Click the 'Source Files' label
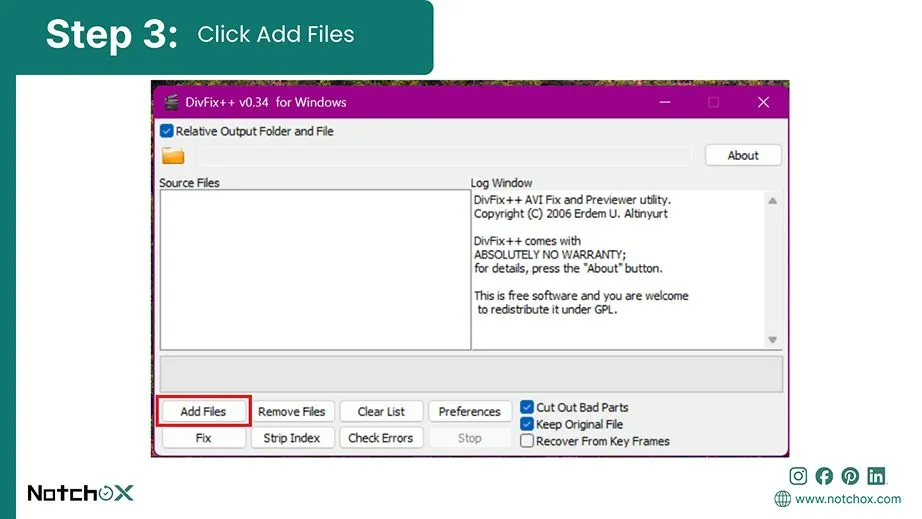 point(189,183)
